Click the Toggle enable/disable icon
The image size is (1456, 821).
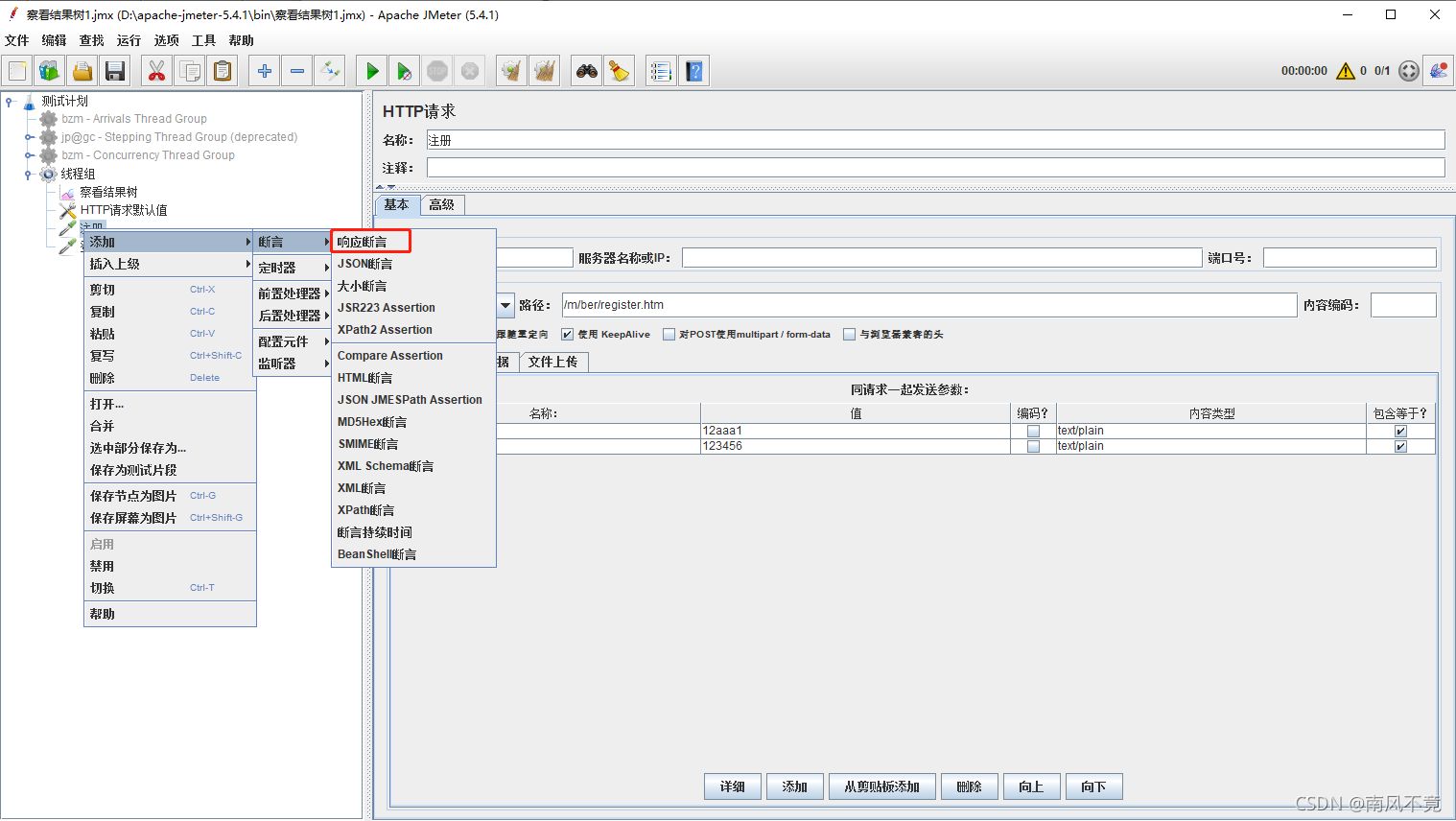click(330, 71)
